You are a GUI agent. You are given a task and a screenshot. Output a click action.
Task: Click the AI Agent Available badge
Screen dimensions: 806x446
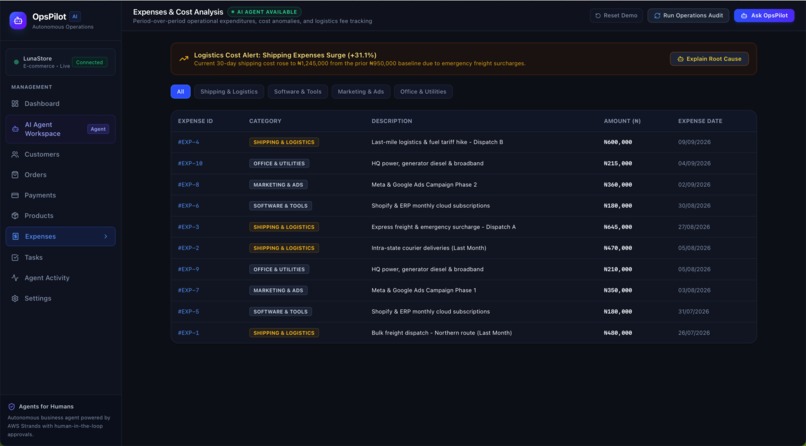(264, 12)
